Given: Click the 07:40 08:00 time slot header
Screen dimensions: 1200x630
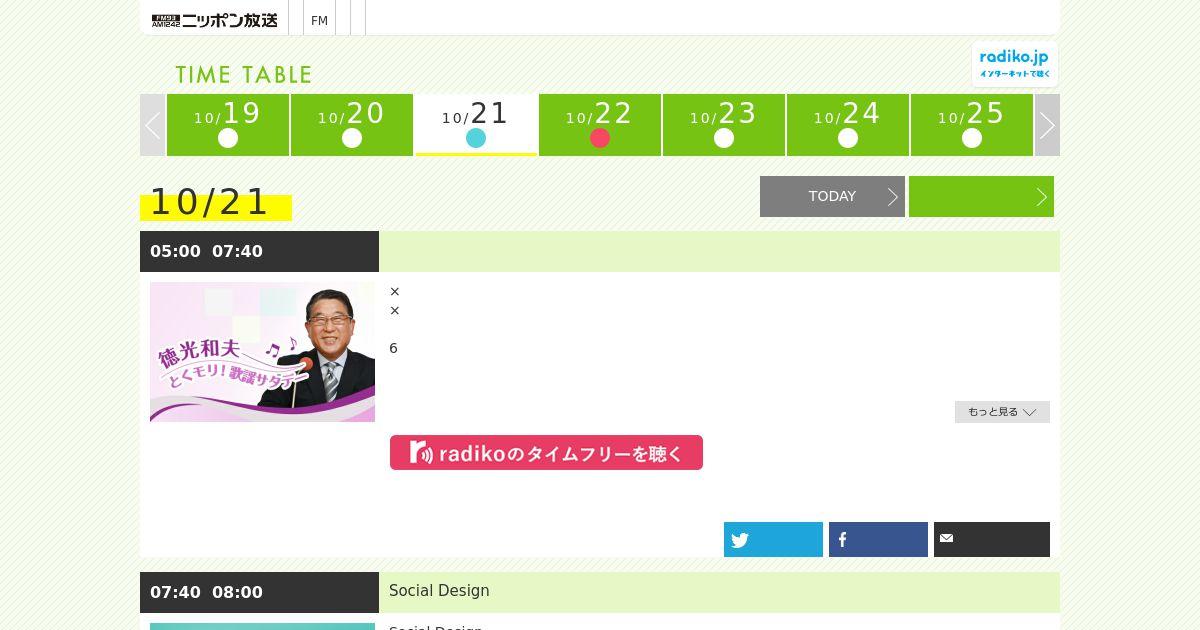Looking at the screenshot, I should (x=259, y=592).
